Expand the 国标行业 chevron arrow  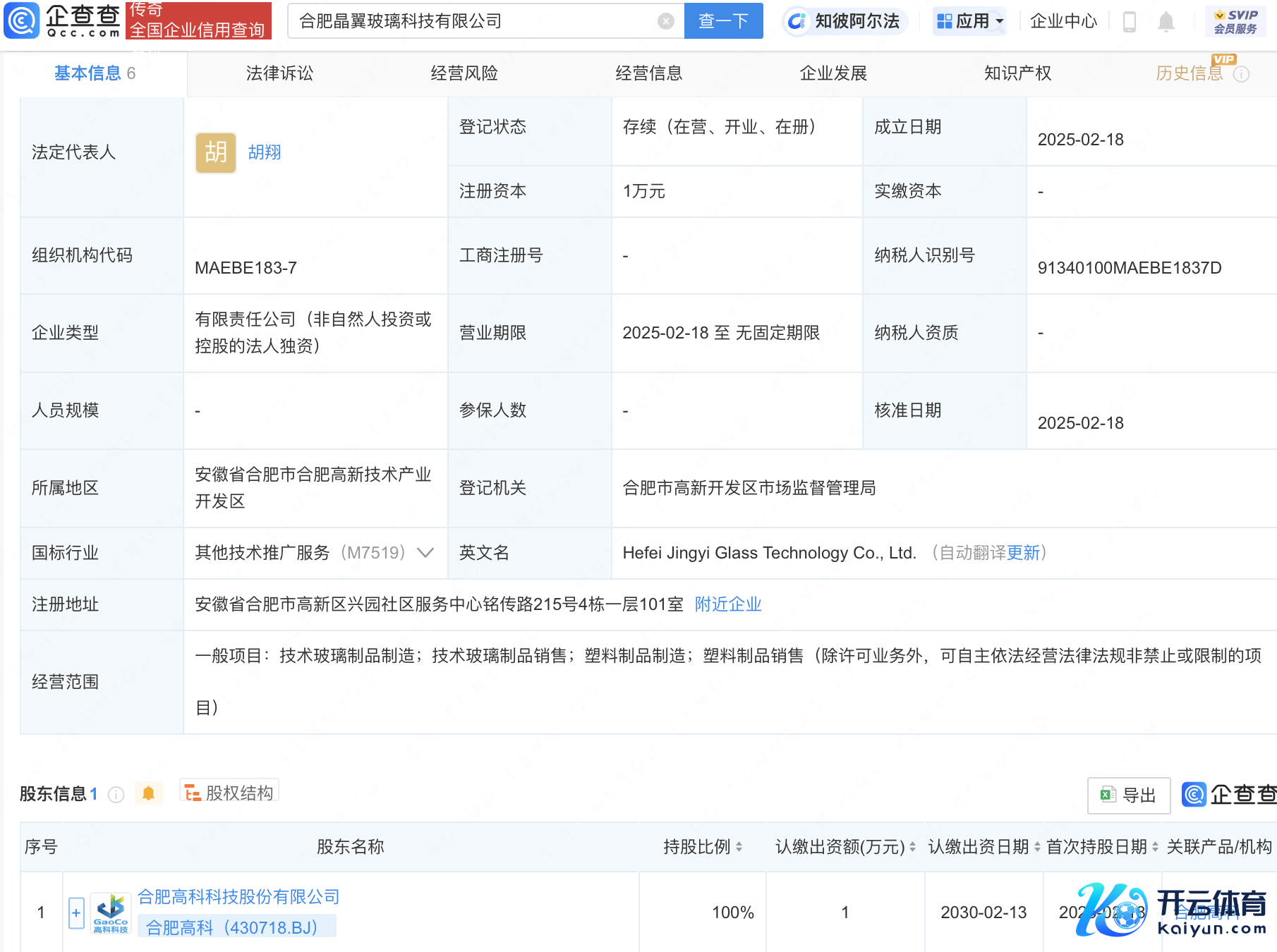tap(425, 553)
